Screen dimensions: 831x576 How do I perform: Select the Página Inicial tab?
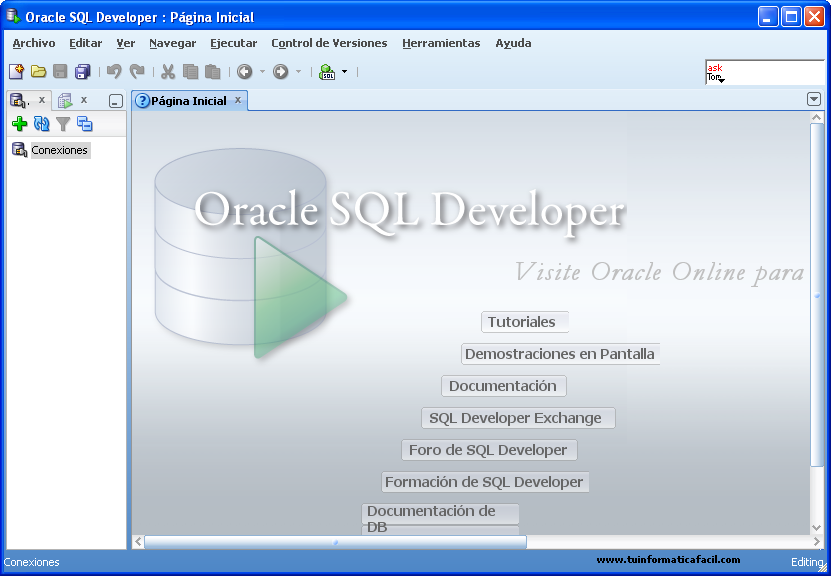pos(189,101)
